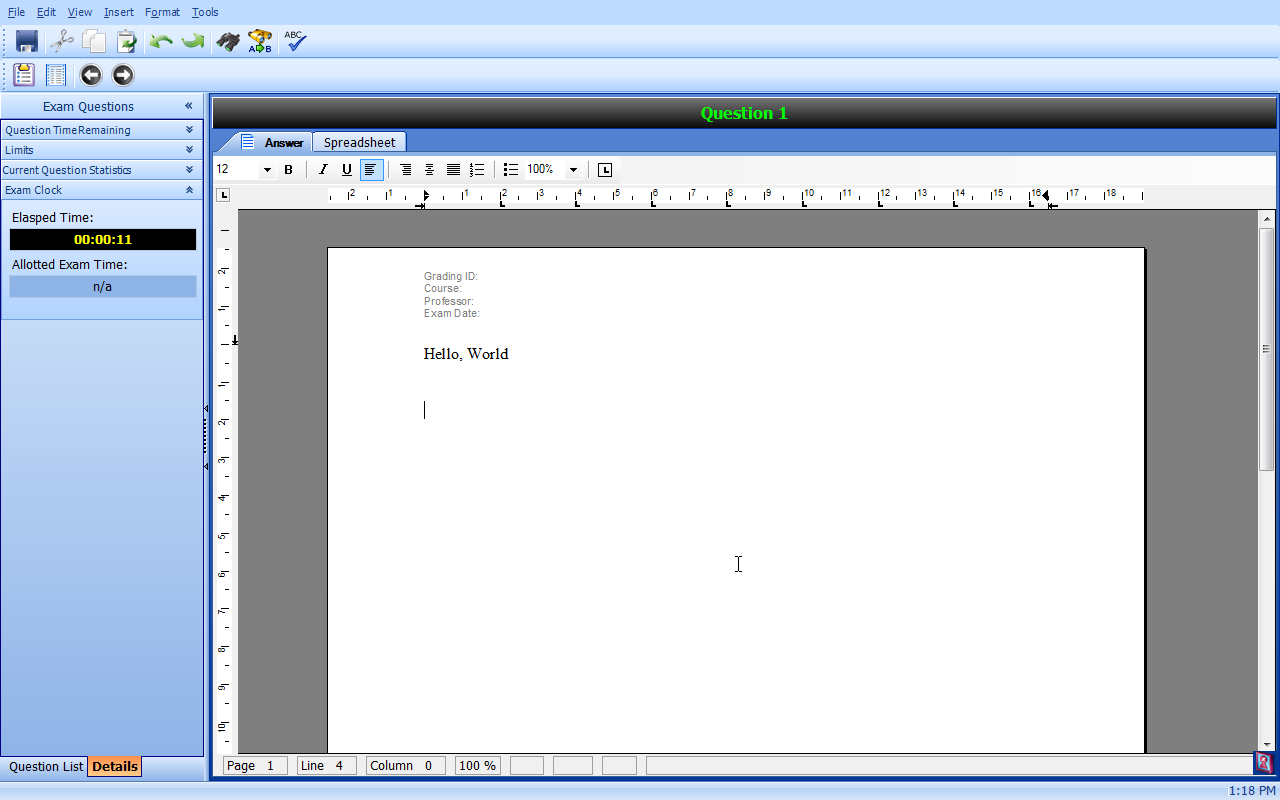The width and height of the screenshot is (1280, 800).
Task: Toggle bold formatting
Action: click(289, 170)
